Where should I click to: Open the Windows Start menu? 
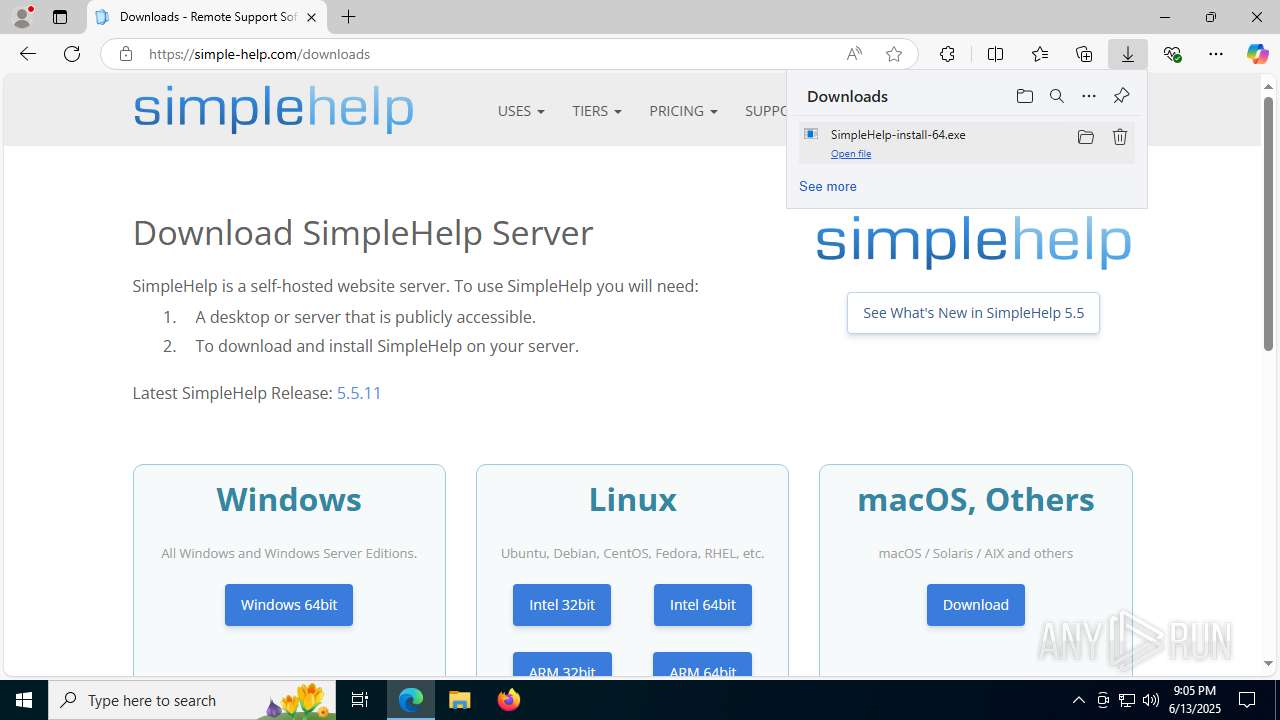pos(24,700)
